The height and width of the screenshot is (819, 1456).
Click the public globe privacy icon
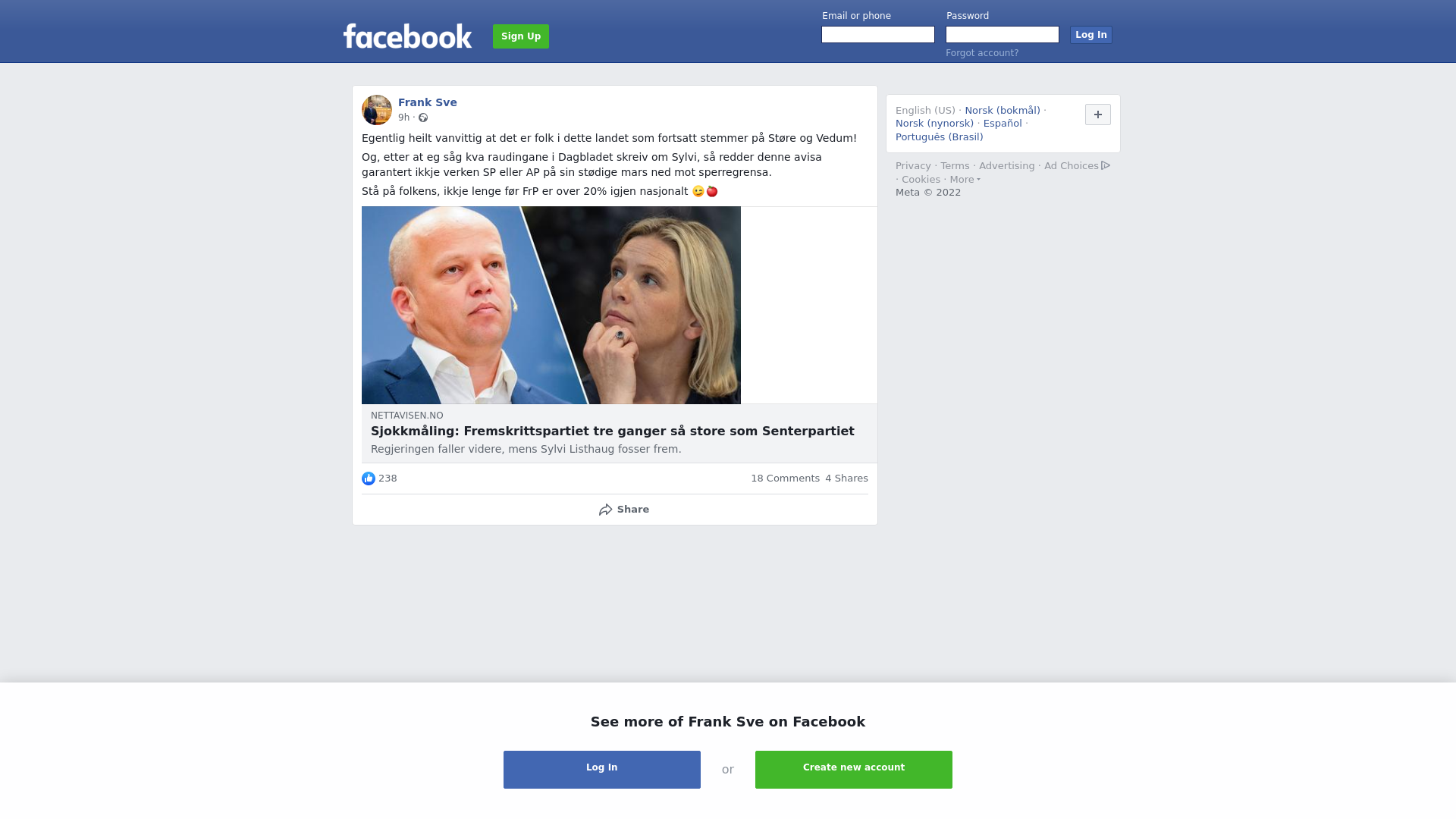click(423, 118)
